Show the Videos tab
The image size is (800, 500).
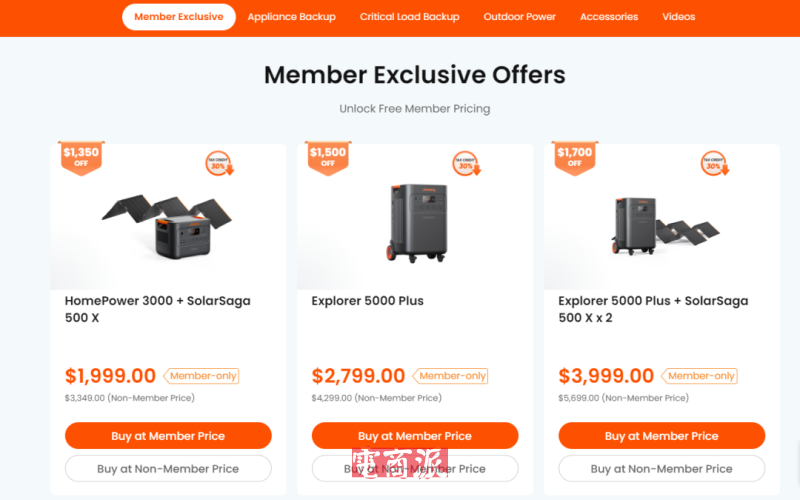679,17
